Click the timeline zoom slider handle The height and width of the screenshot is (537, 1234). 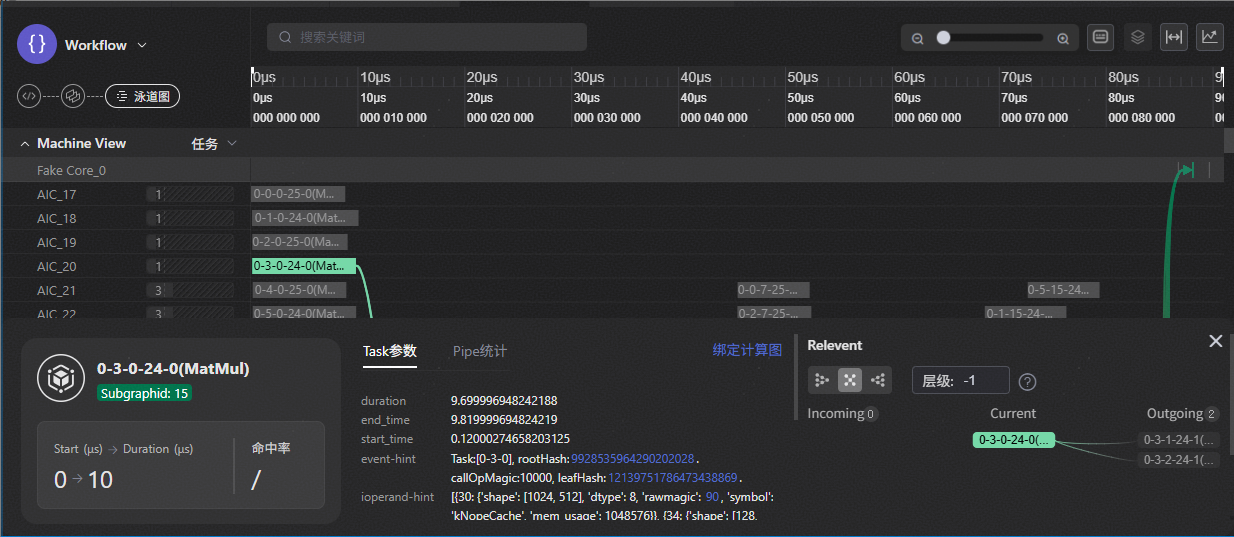pos(943,38)
